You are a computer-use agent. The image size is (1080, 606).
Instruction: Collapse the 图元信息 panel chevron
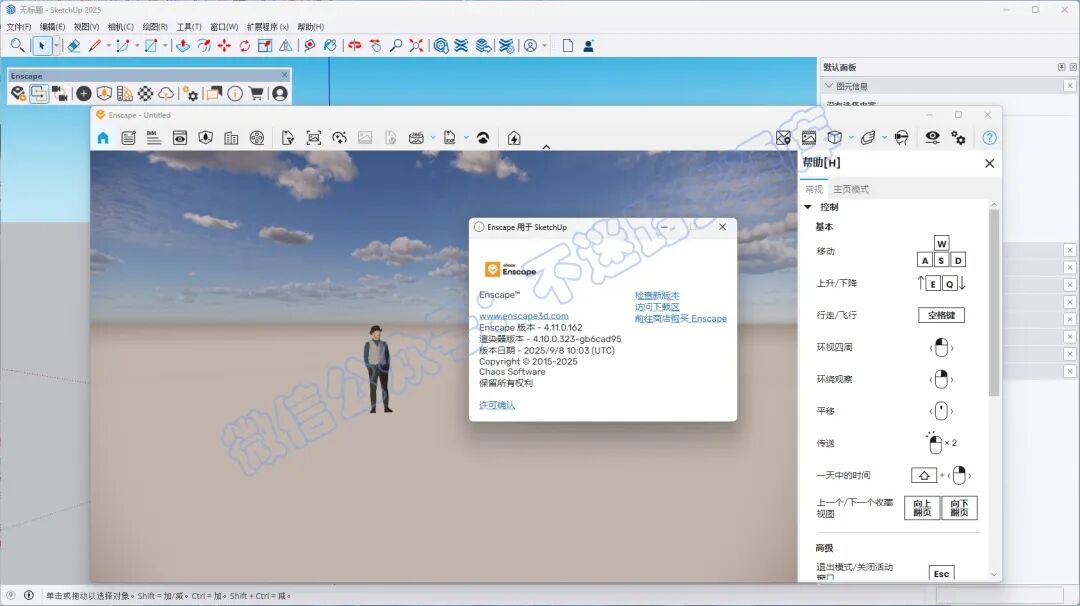829,86
